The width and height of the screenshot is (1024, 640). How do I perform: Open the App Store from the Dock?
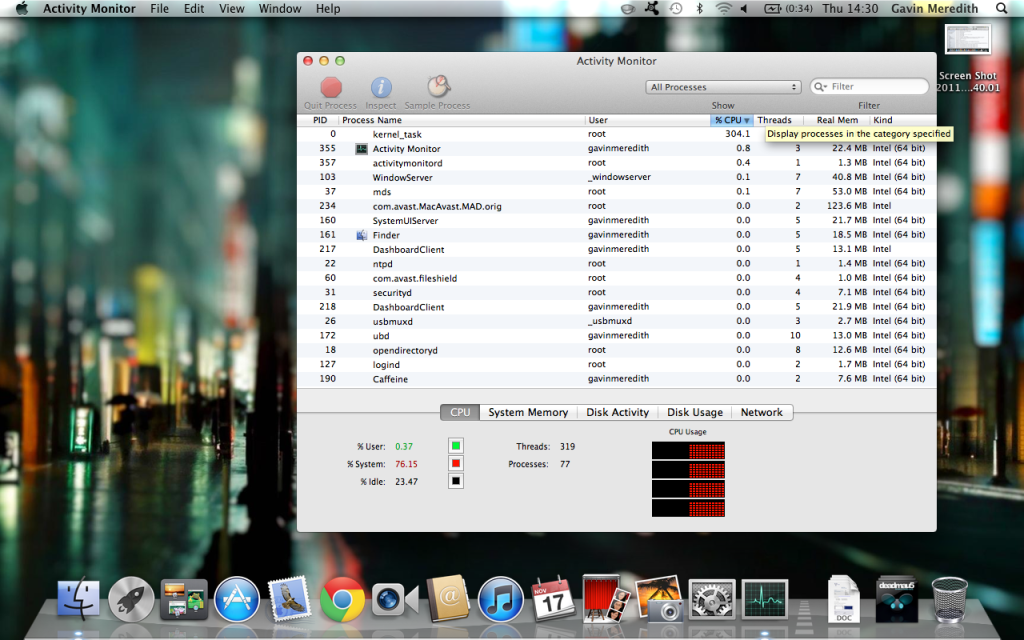click(237, 599)
